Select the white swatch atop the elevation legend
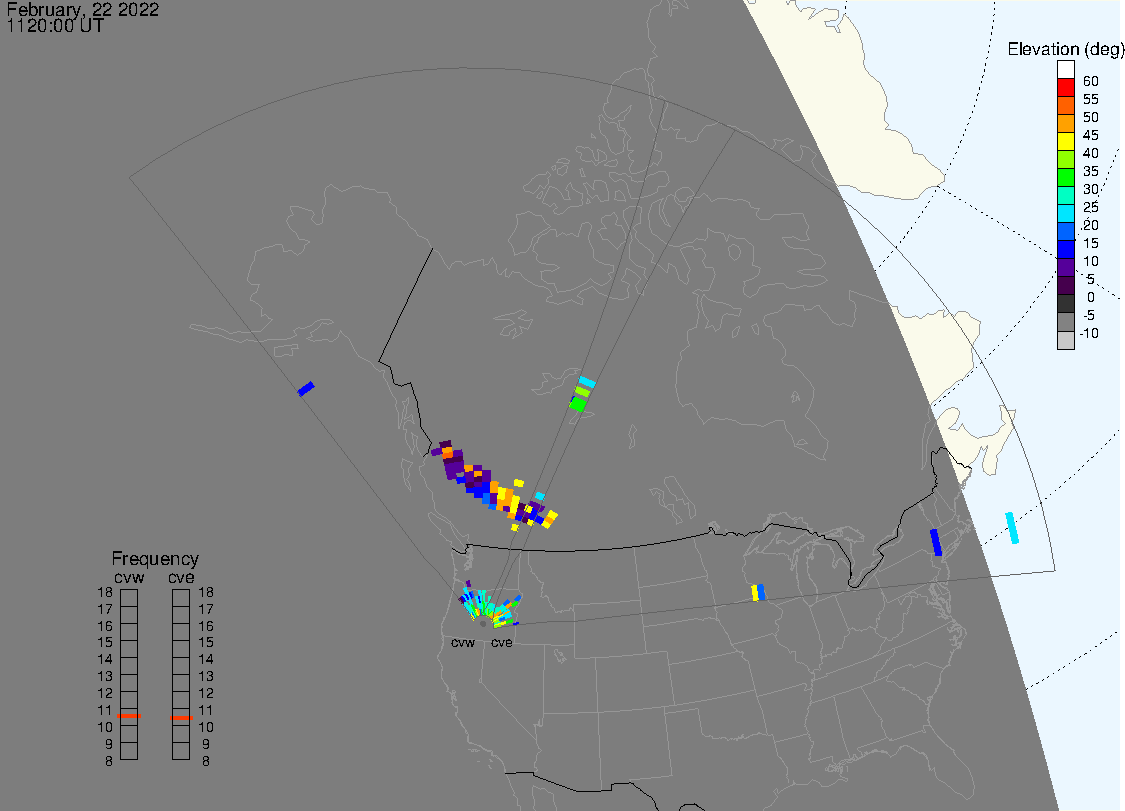Image resolution: width=1125 pixels, height=811 pixels. [x=1065, y=70]
